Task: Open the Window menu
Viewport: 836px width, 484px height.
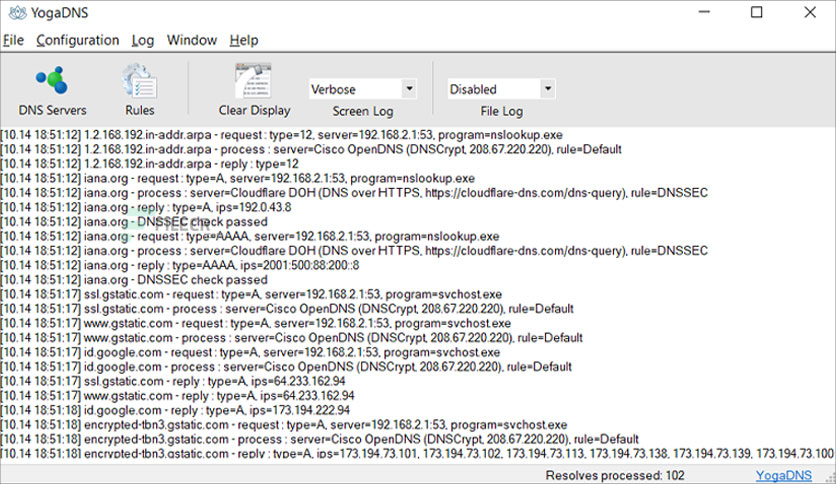Action: (192, 41)
